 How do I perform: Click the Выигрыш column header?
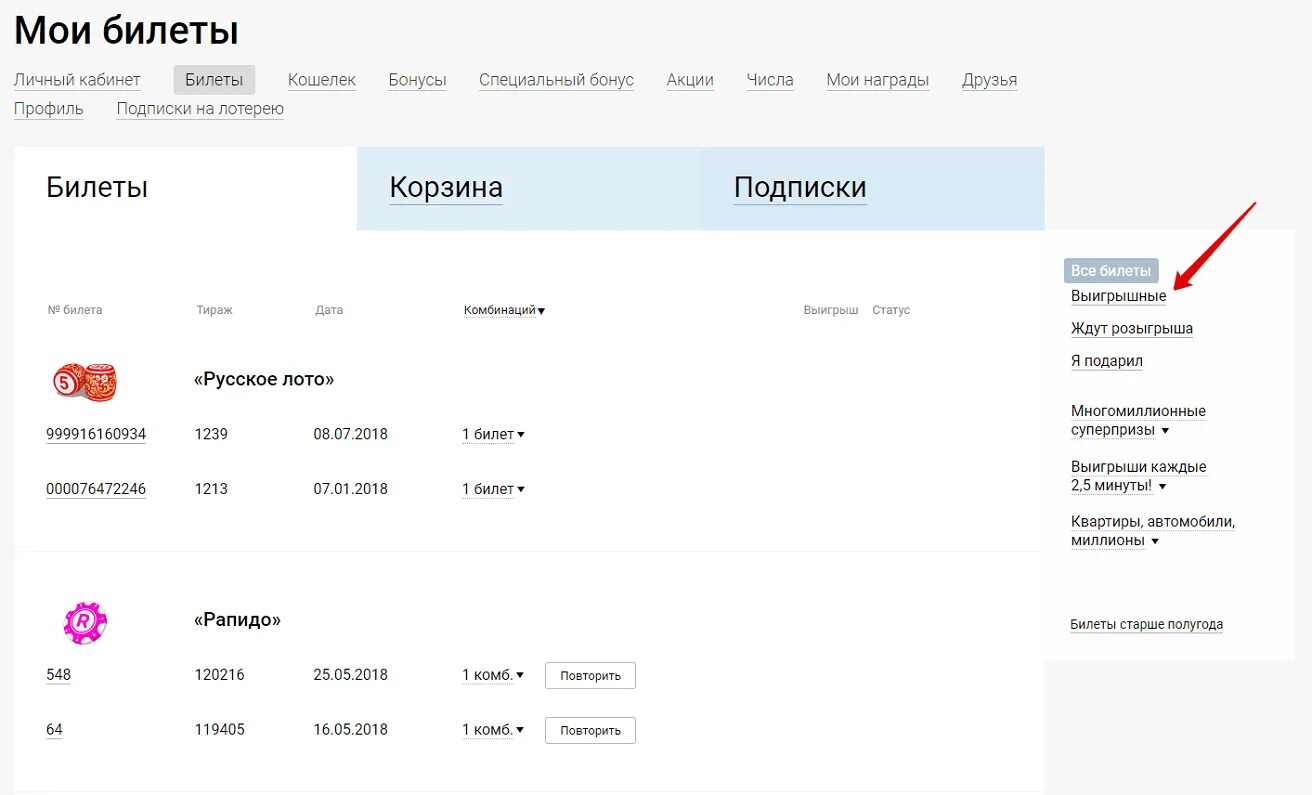pos(831,310)
